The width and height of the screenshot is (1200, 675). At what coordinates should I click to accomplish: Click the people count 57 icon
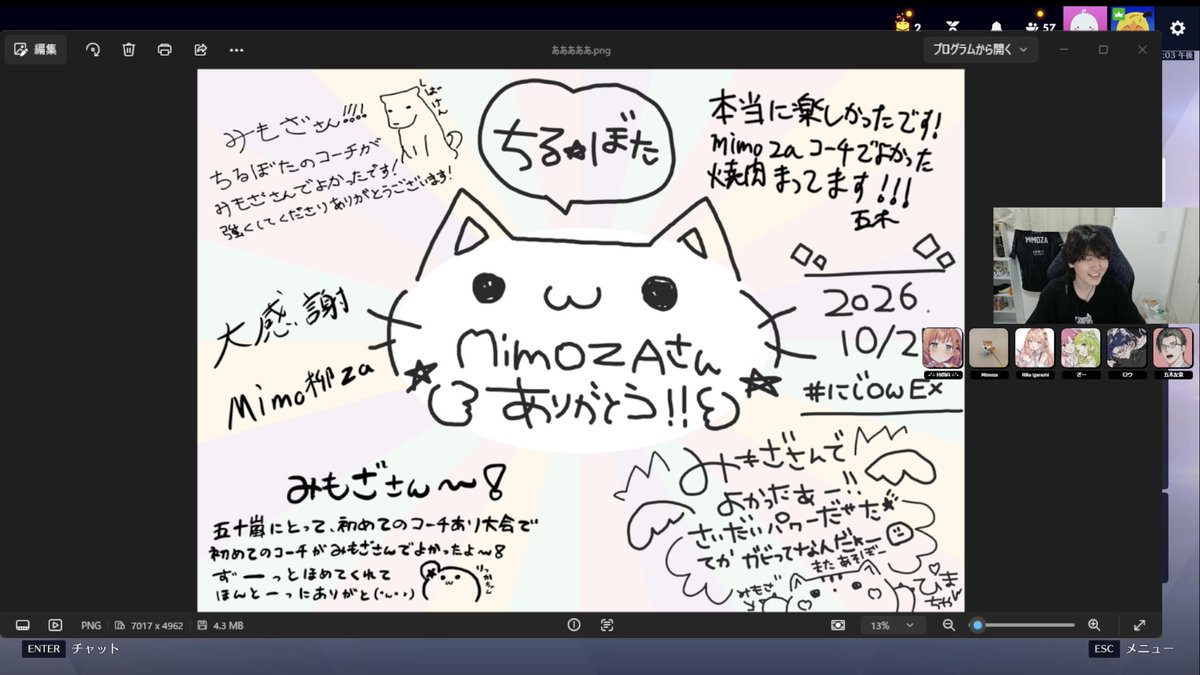[1039, 27]
